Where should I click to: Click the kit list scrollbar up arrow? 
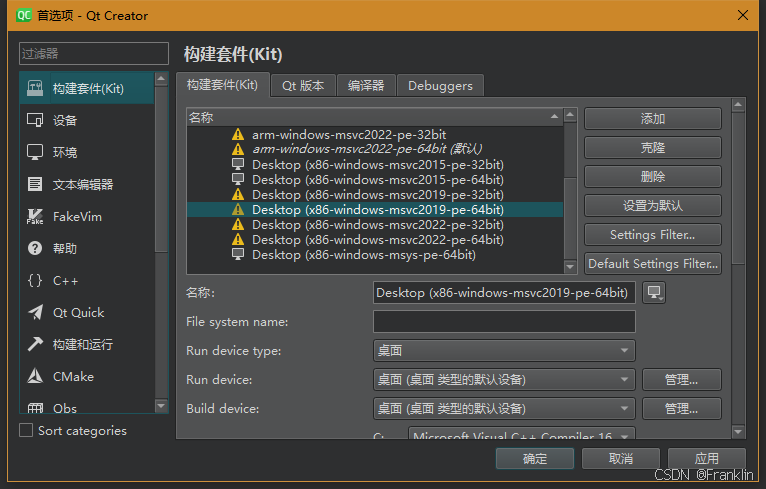[x=570, y=114]
